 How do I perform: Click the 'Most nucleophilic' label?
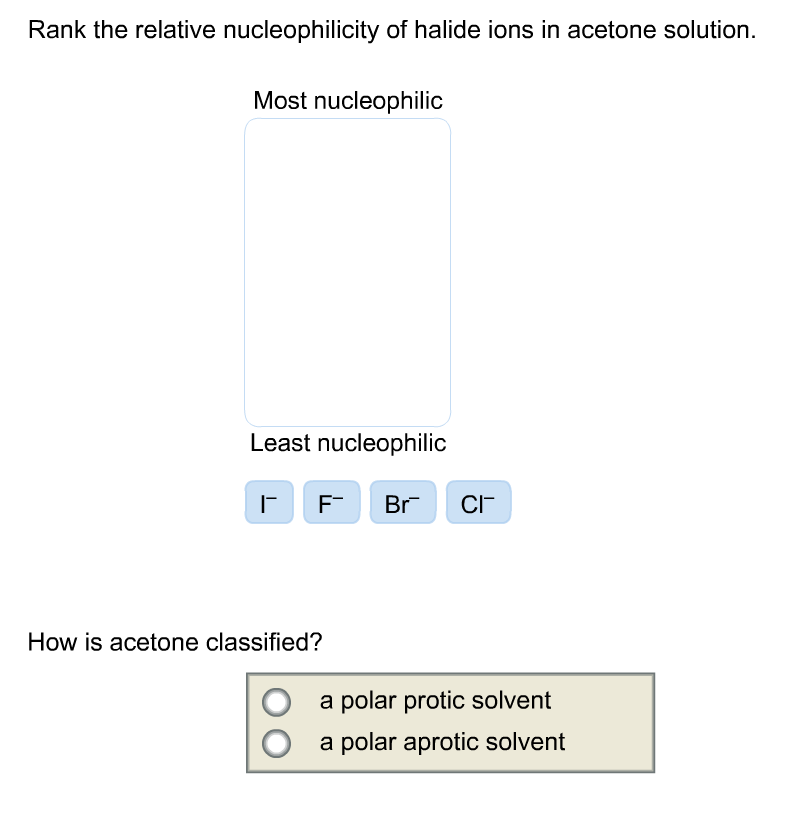[347, 100]
